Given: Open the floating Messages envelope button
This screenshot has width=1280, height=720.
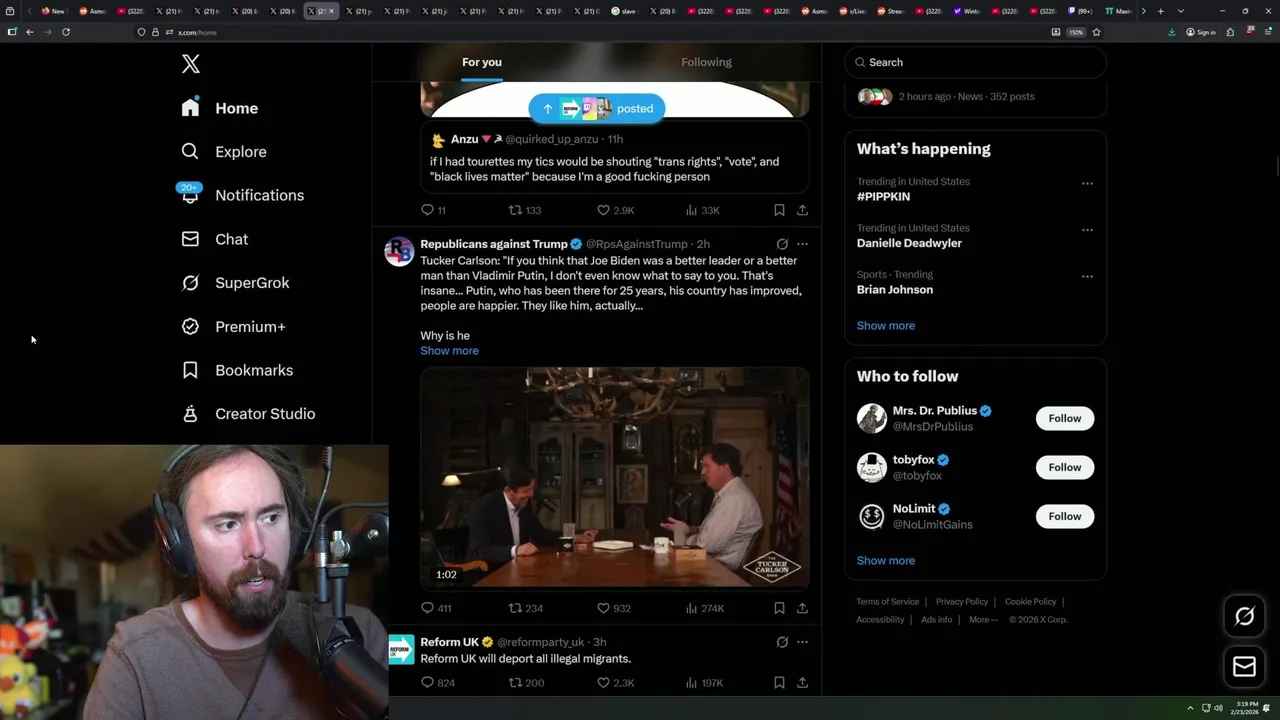Looking at the screenshot, I should coord(1244,667).
